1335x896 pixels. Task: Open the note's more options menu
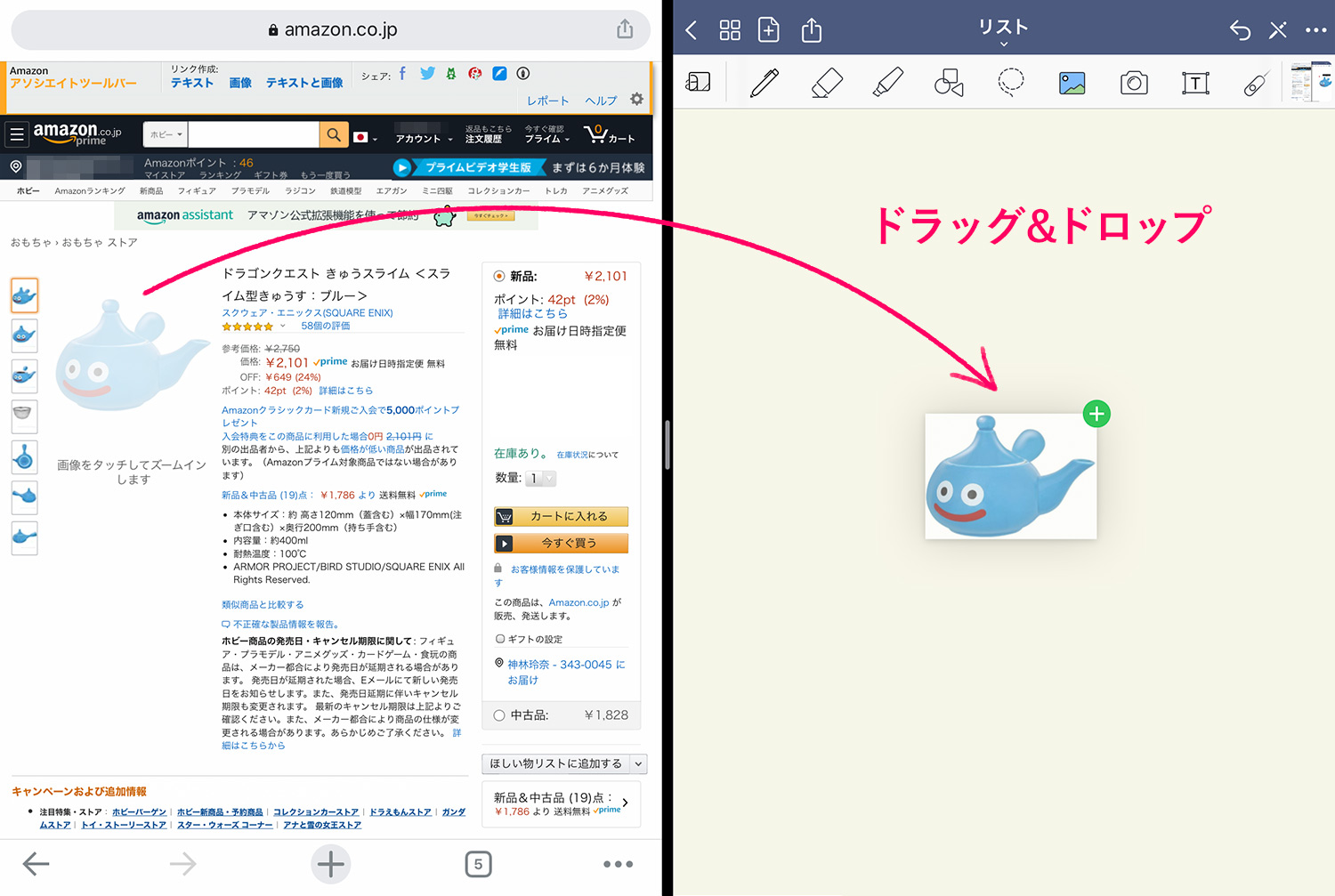(1316, 30)
